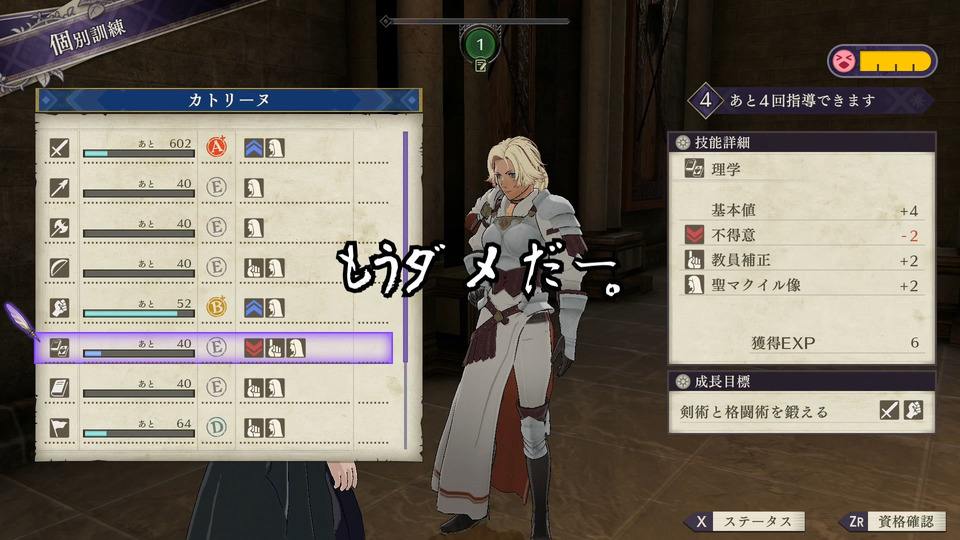Select the bow skill icon
The height and width of the screenshot is (540, 960).
pyautogui.click(x=59, y=268)
